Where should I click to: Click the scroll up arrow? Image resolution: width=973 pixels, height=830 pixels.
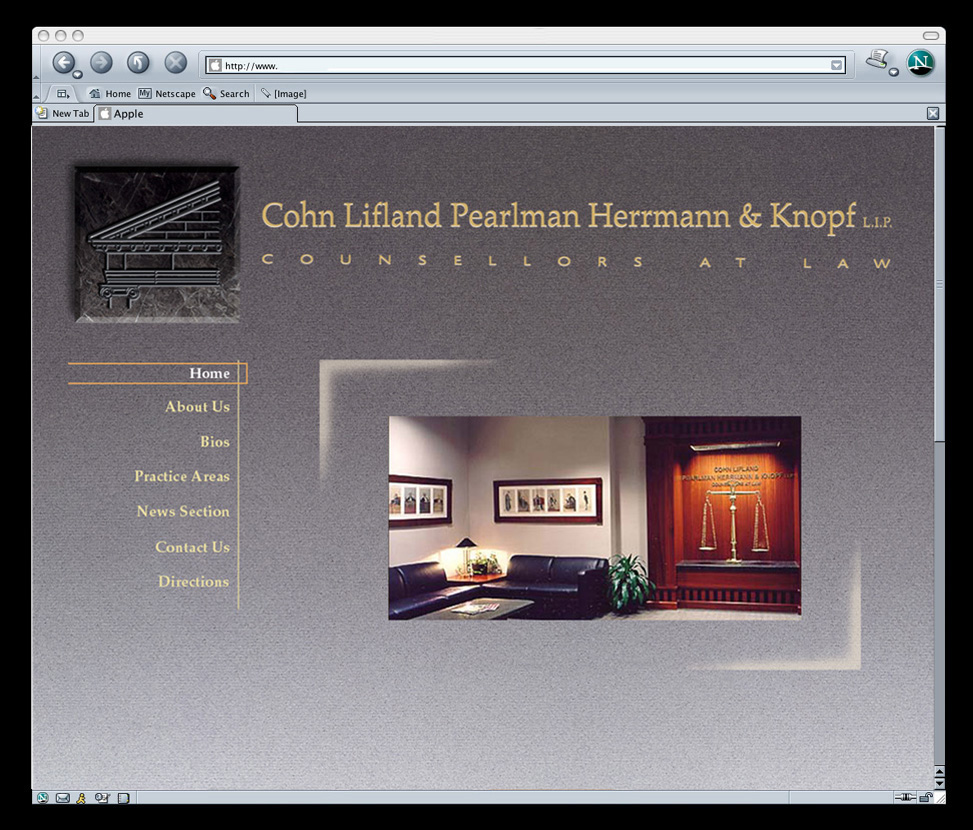coord(939,772)
